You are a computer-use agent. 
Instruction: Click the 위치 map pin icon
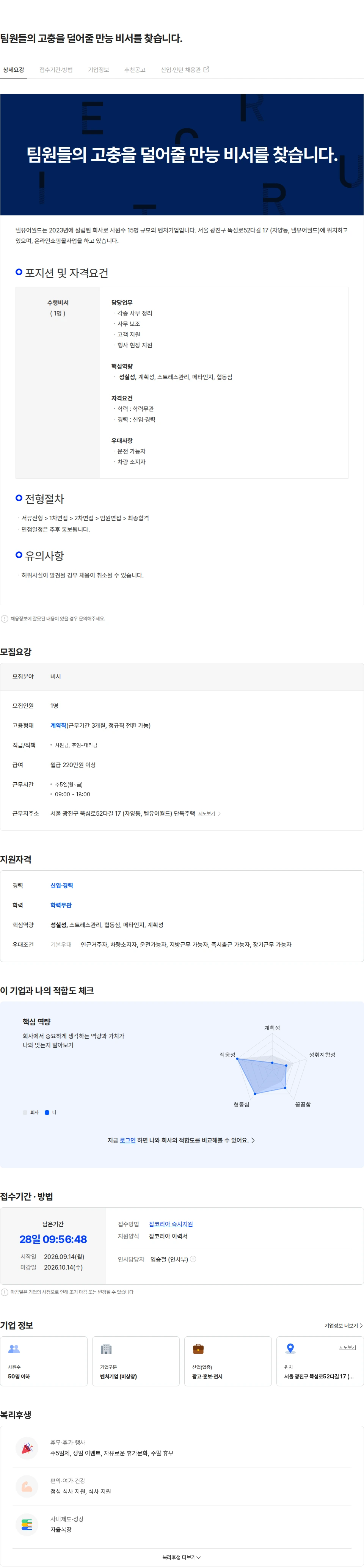click(x=290, y=1349)
